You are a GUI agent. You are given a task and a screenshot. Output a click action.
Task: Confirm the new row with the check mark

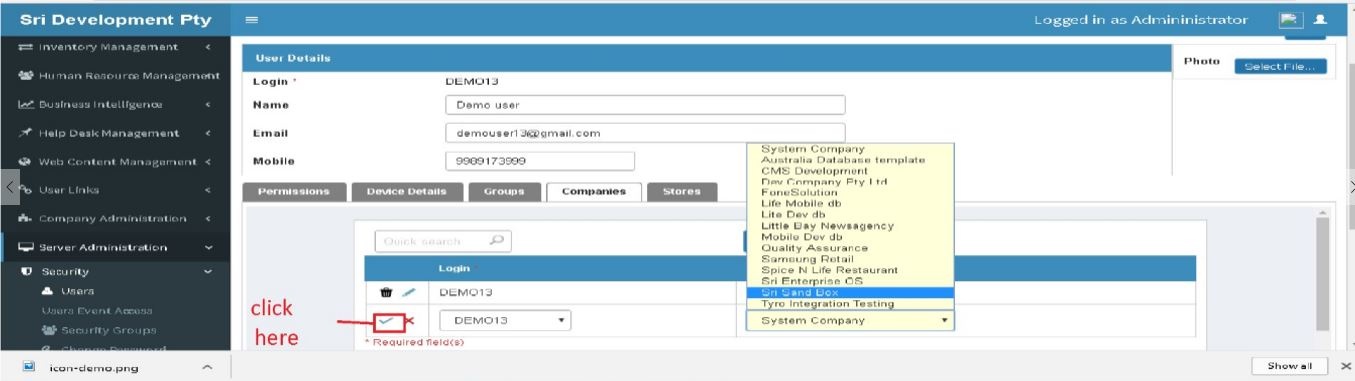pyautogui.click(x=386, y=321)
